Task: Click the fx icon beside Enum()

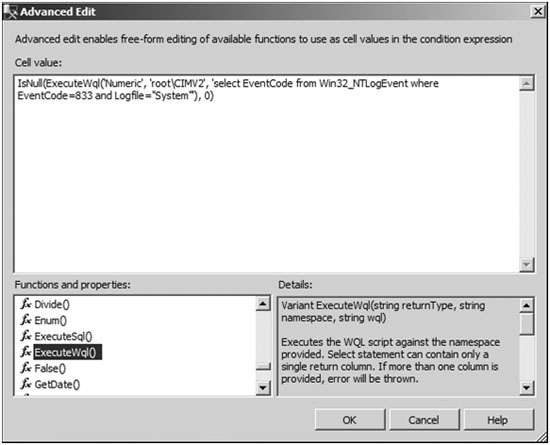Action: point(26,320)
